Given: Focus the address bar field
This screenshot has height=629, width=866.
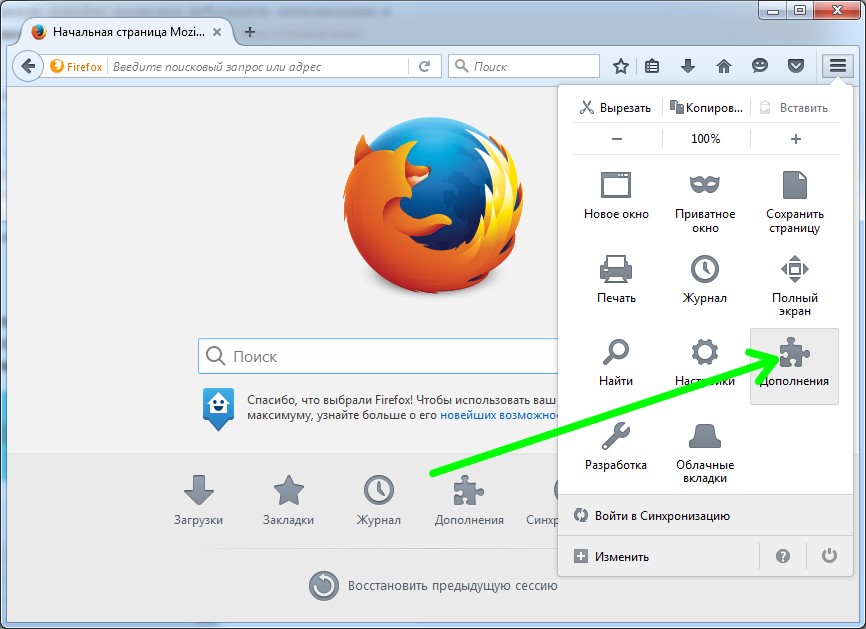Looking at the screenshot, I should pyautogui.click(x=257, y=66).
